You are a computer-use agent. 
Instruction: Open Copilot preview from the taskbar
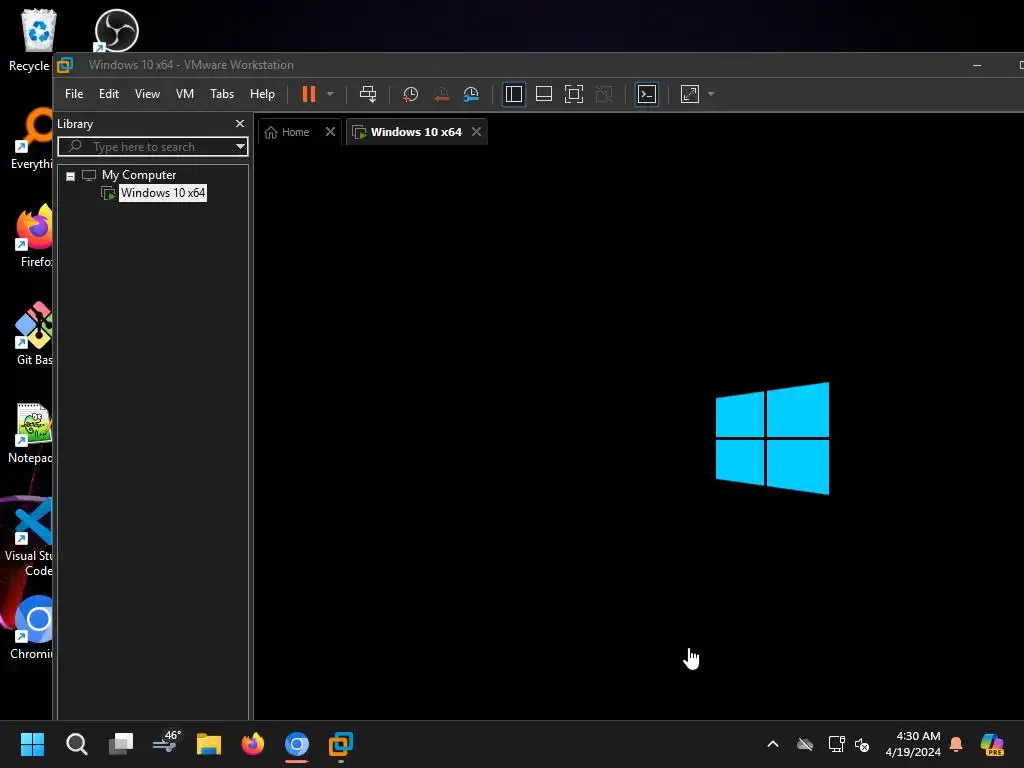tap(992, 744)
